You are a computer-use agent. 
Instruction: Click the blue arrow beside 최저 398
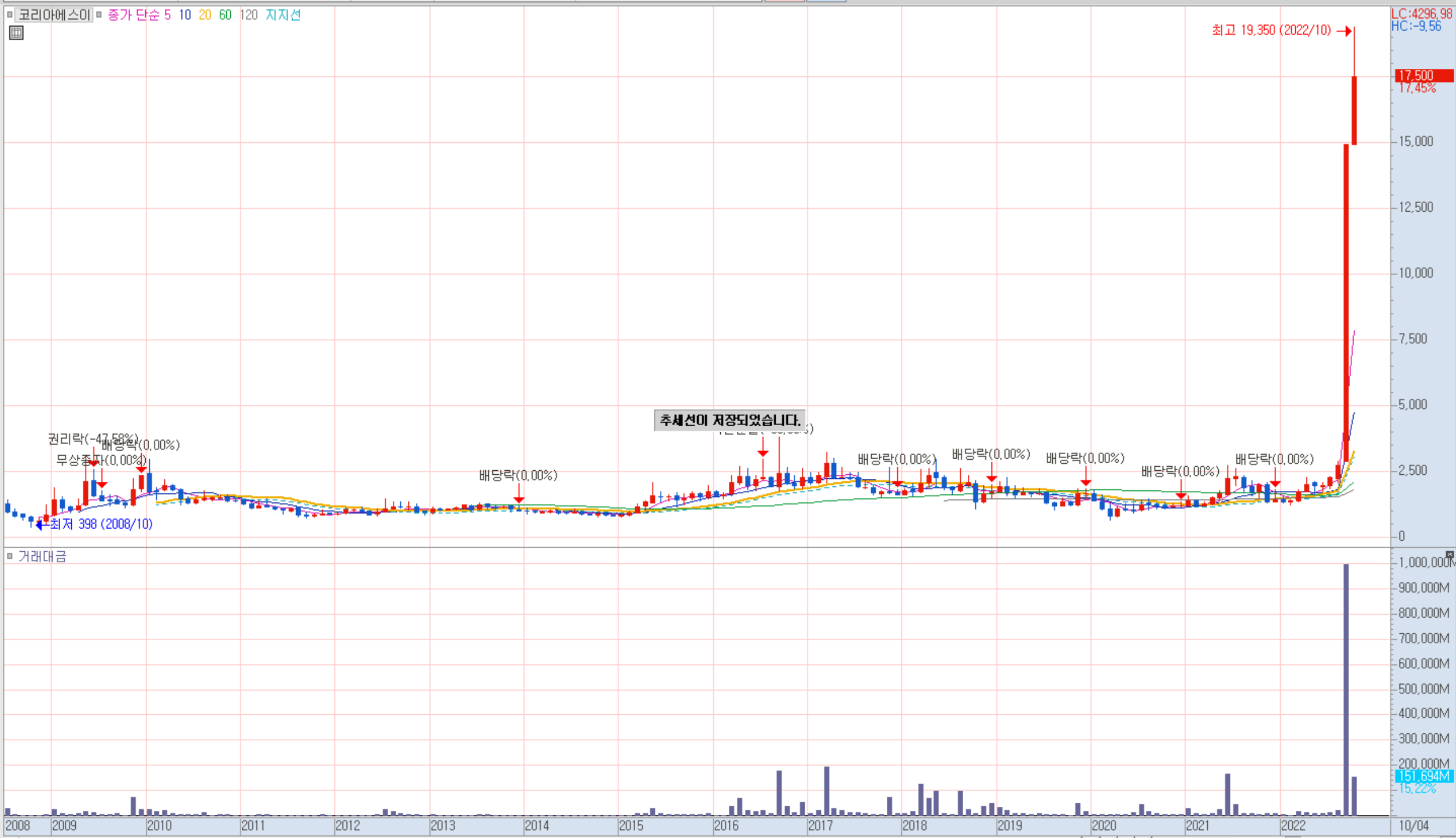pos(39,525)
